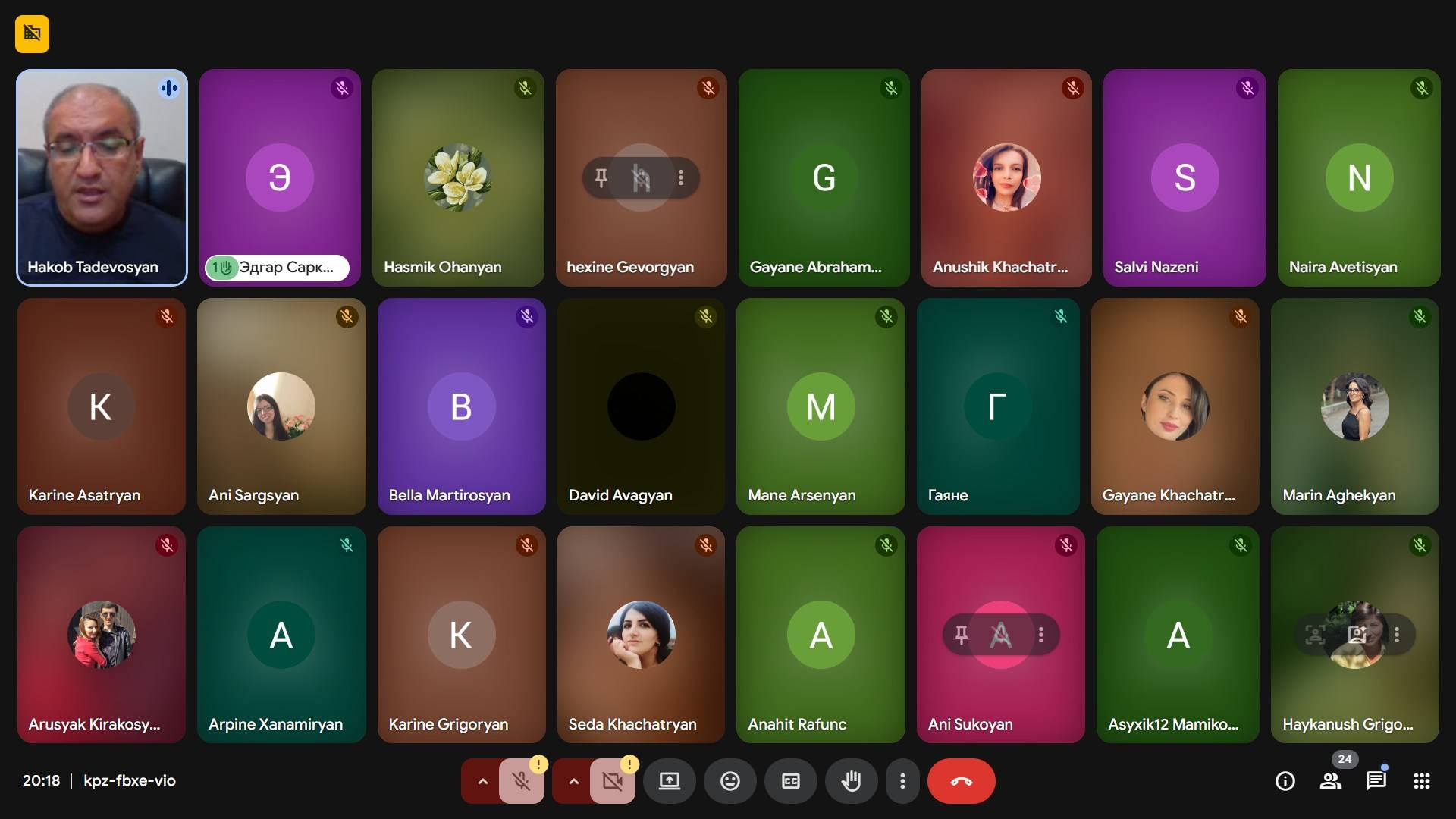
Task: Open chat with everyone
Action: coord(1376,781)
